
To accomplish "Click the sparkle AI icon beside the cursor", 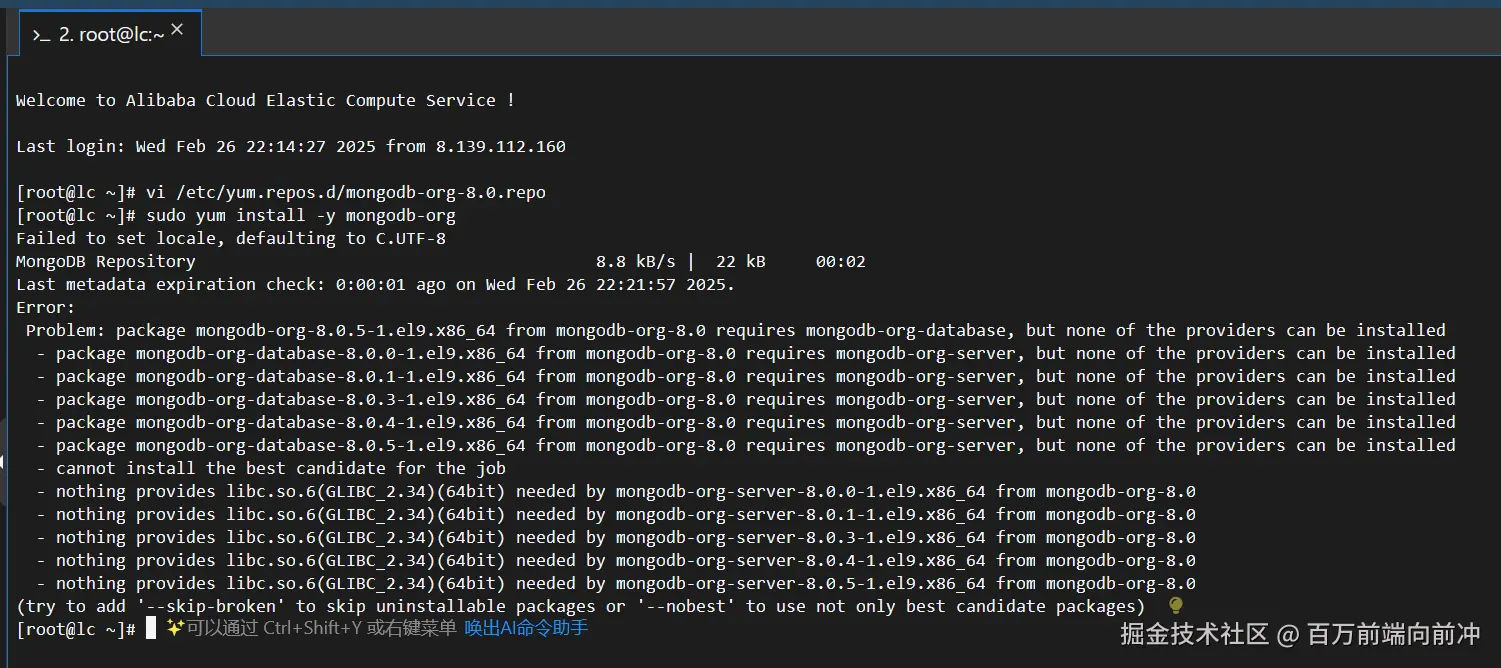I will coord(175,628).
